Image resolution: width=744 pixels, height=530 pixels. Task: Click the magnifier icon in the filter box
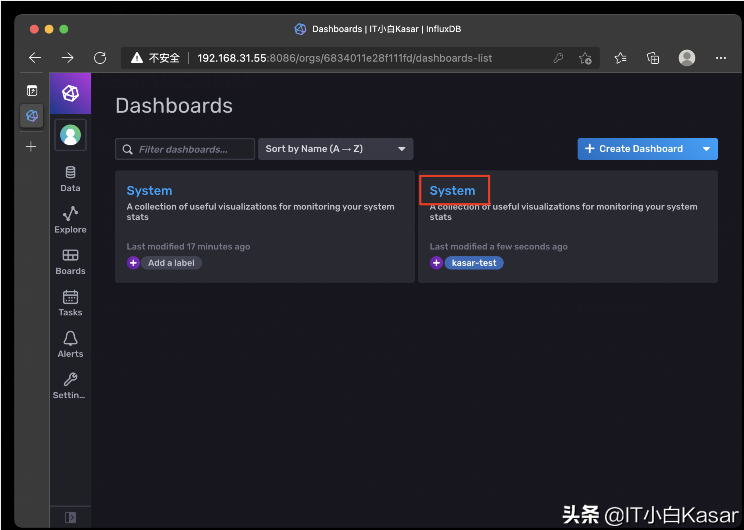point(127,149)
